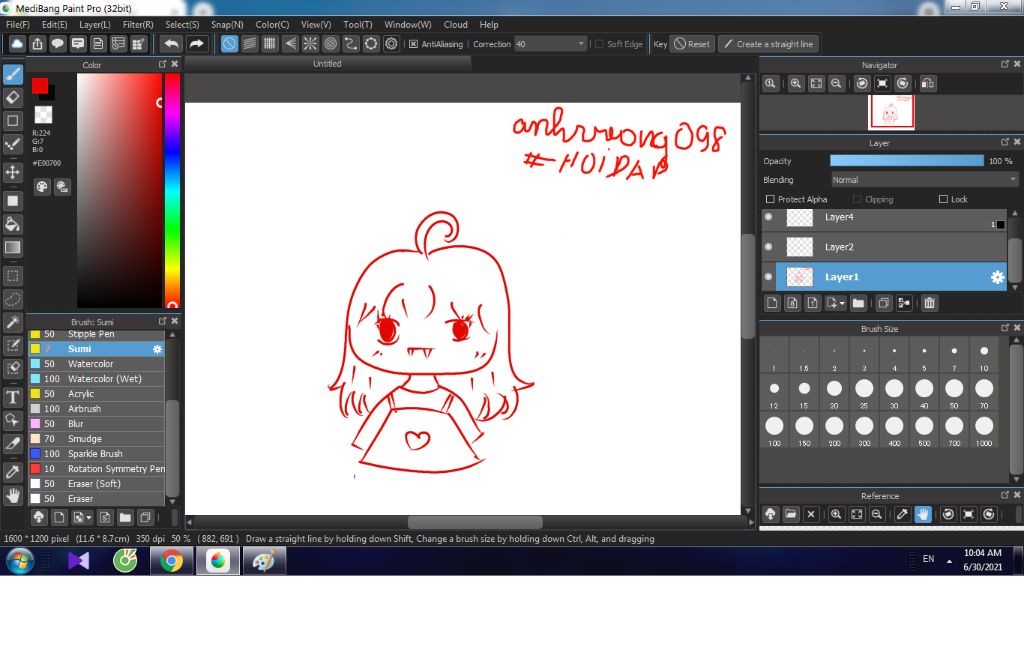Open the Select menu
1024x661 pixels.
click(182, 25)
